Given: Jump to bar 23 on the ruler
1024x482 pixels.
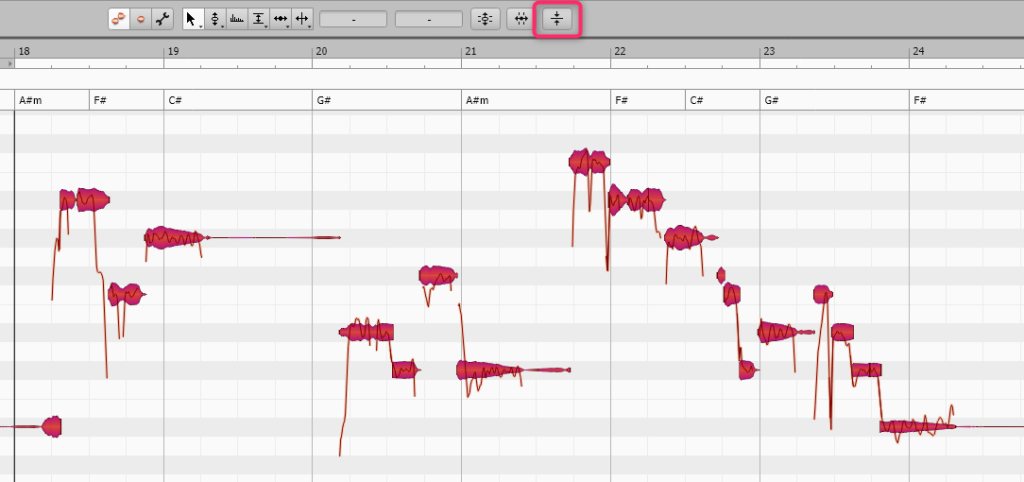Looking at the screenshot, I should click(x=769, y=51).
